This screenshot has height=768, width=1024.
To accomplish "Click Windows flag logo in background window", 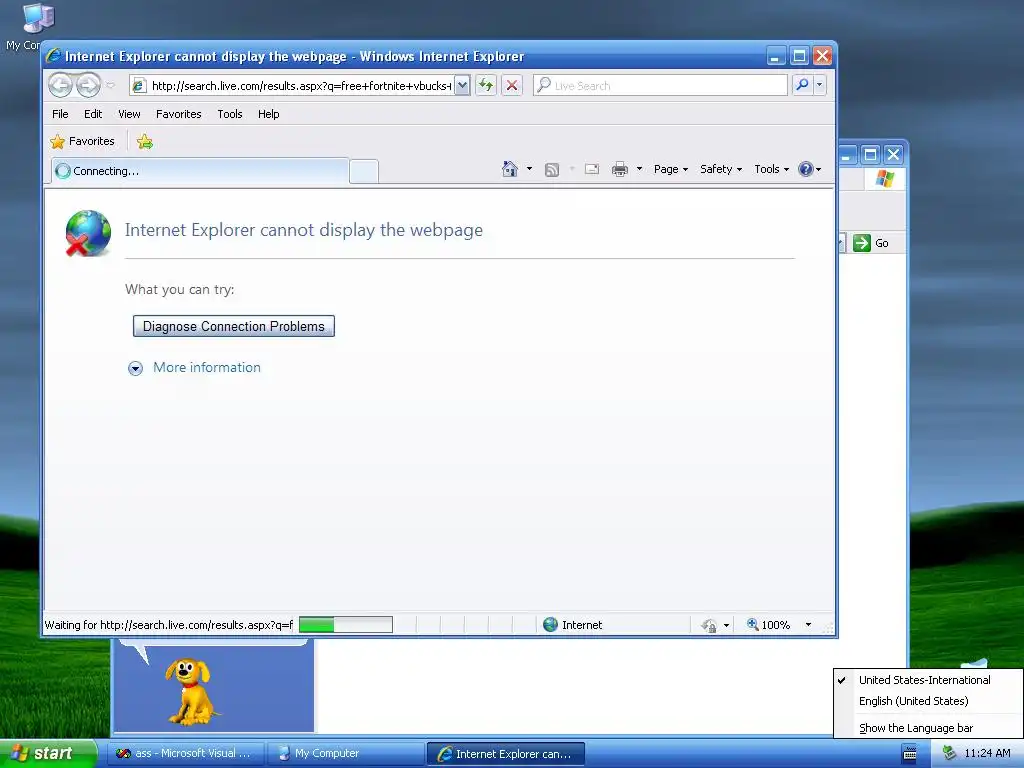I will click(x=884, y=178).
